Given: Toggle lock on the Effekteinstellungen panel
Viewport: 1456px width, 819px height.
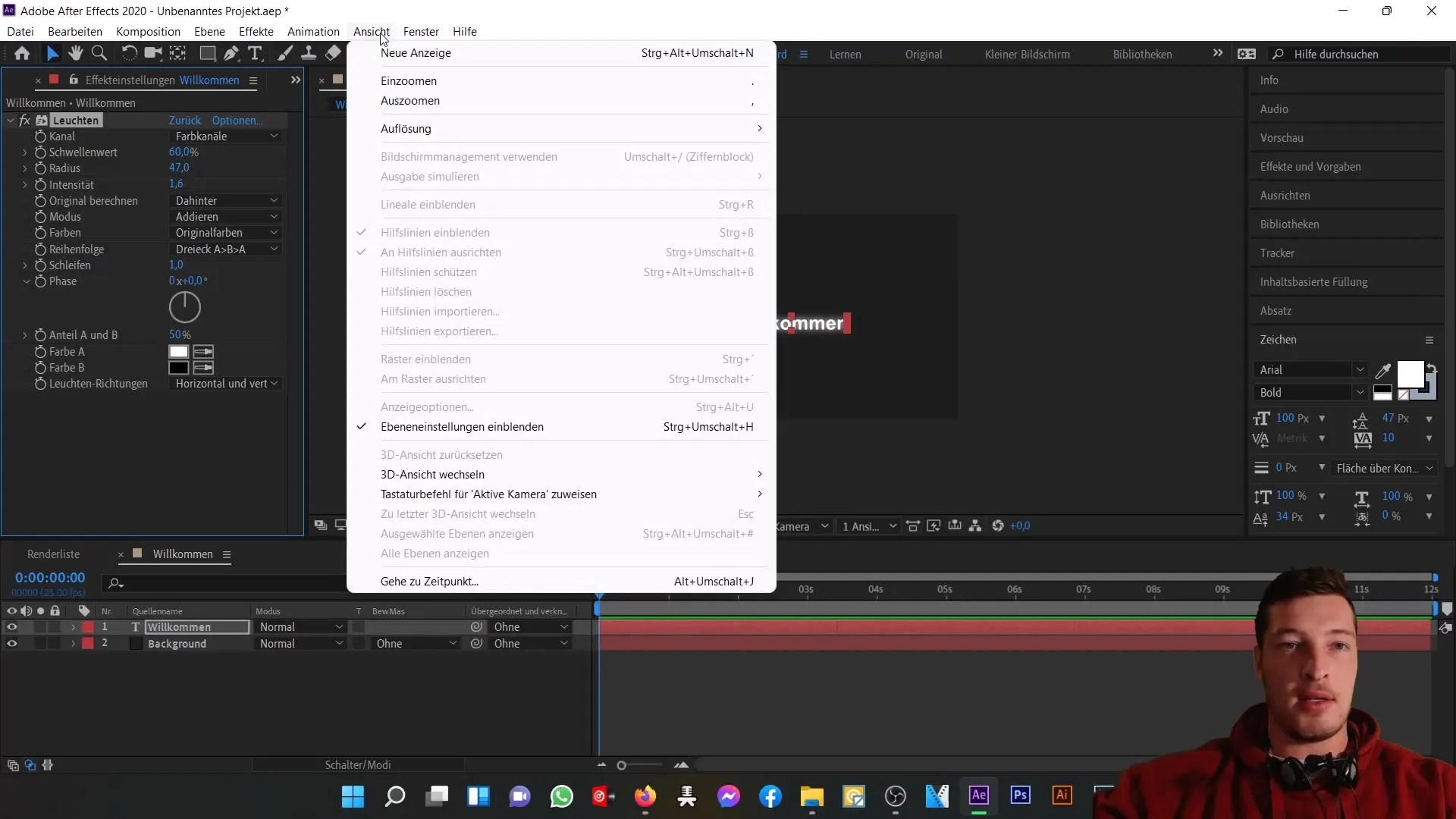Looking at the screenshot, I should click(74, 80).
